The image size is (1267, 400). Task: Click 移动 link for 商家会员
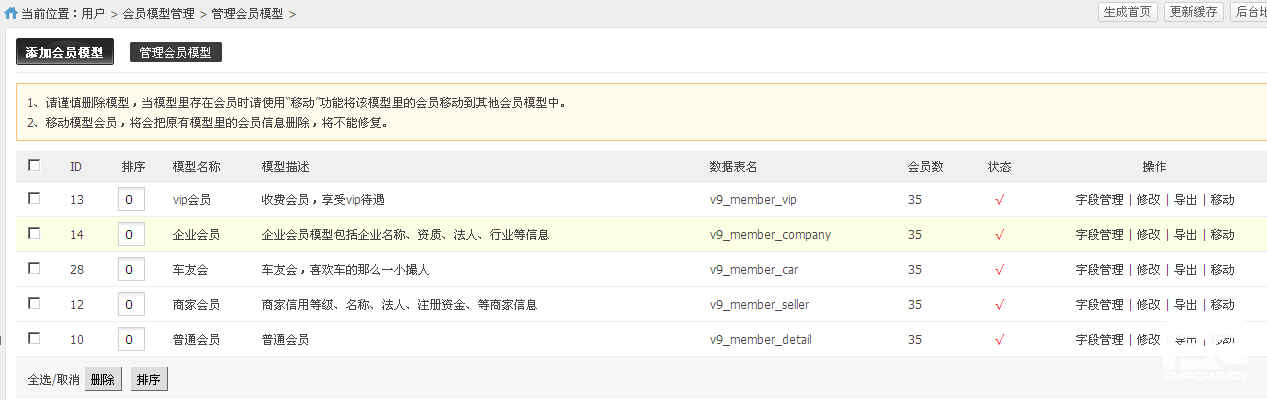[x=1222, y=305]
